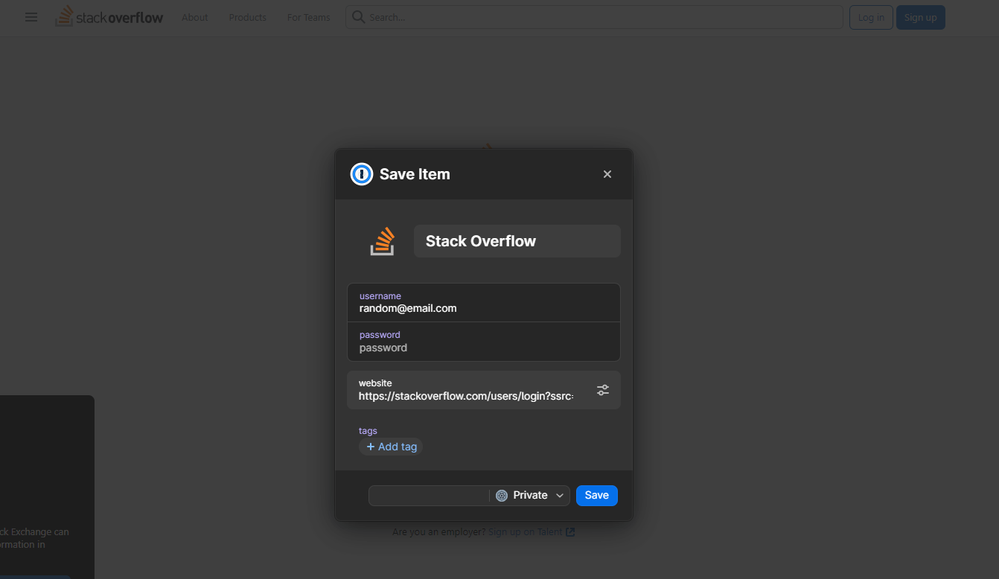The height and width of the screenshot is (579, 999).
Task: Open the Products menu item
Action: pos(247,17)
